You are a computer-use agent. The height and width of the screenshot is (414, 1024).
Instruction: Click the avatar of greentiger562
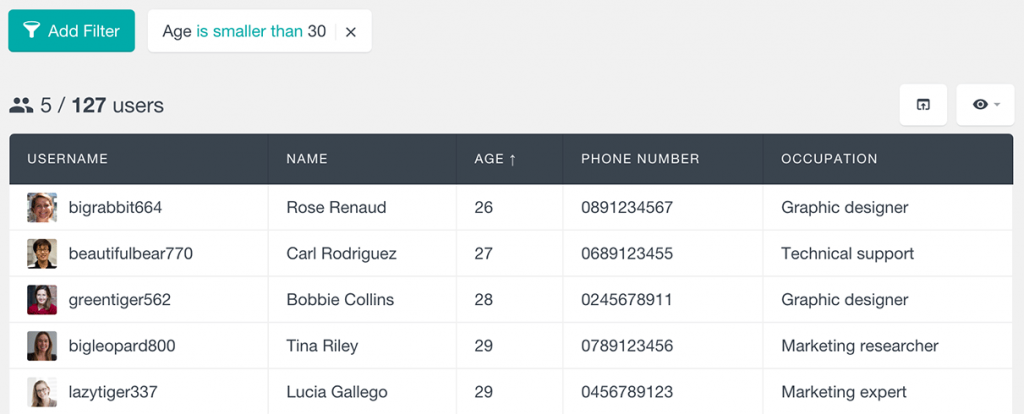tap(42, 300)
